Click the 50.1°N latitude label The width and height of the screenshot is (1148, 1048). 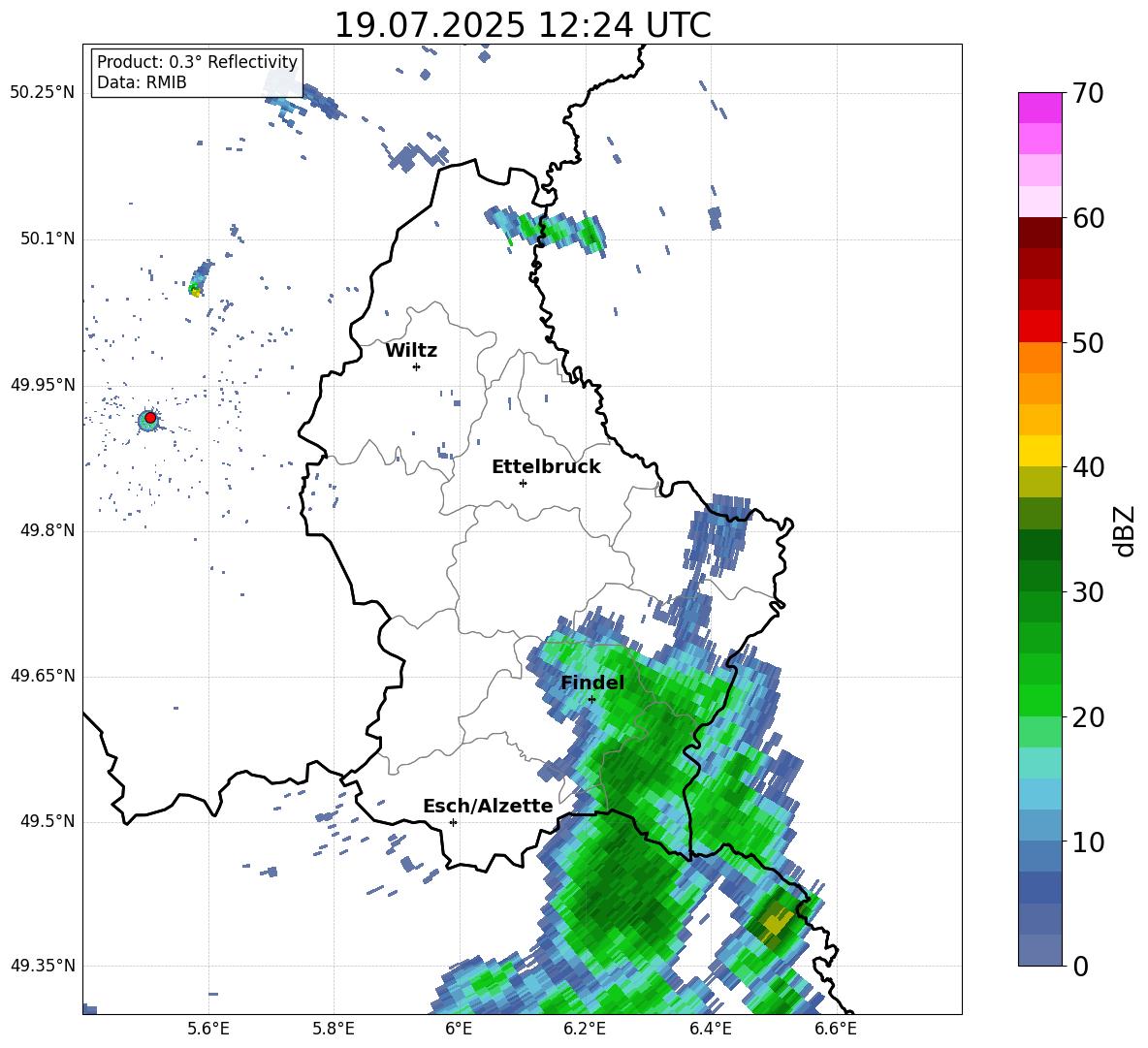click(48, 239)
